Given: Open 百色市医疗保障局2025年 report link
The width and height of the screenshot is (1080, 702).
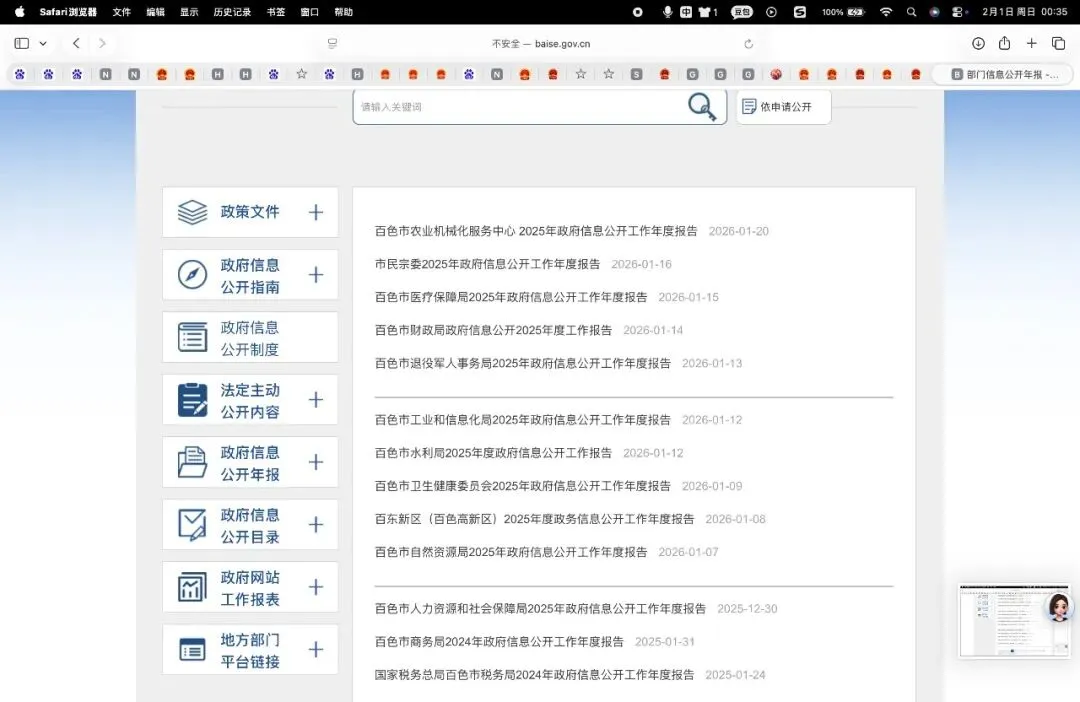Looking at the screenshot, I should pos(510,297).
